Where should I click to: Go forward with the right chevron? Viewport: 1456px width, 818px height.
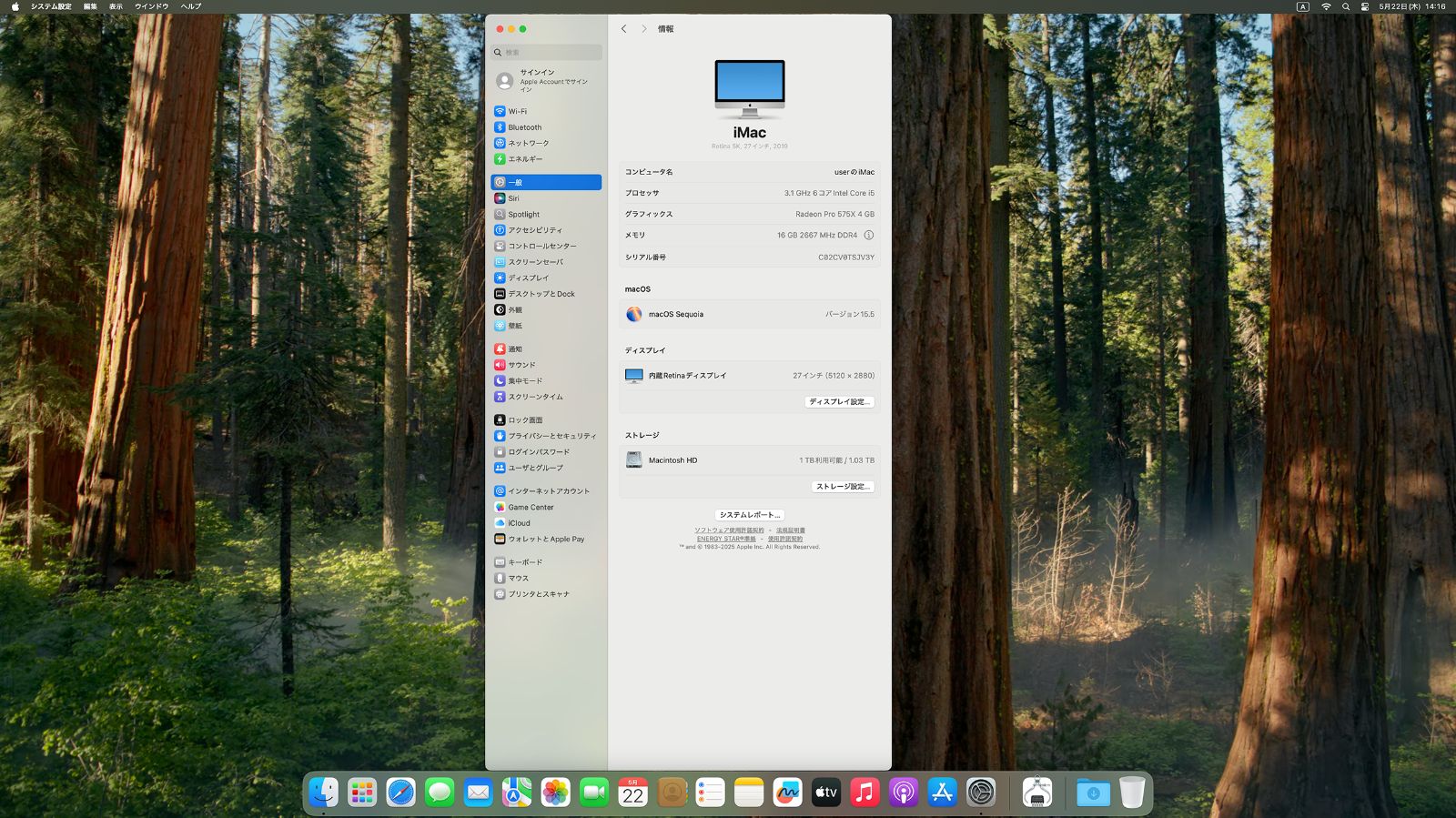(644, 29)
